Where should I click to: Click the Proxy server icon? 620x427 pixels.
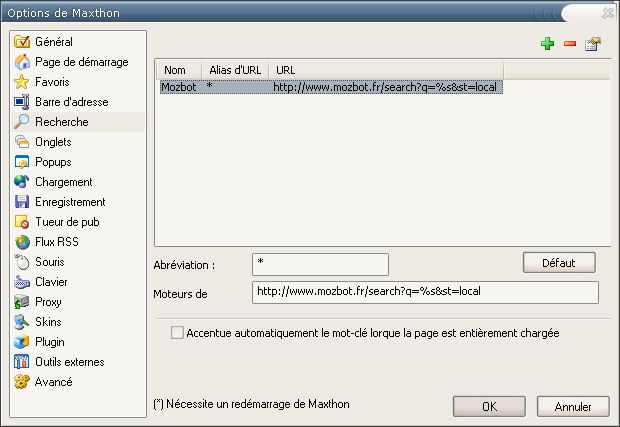click(22, 302)
